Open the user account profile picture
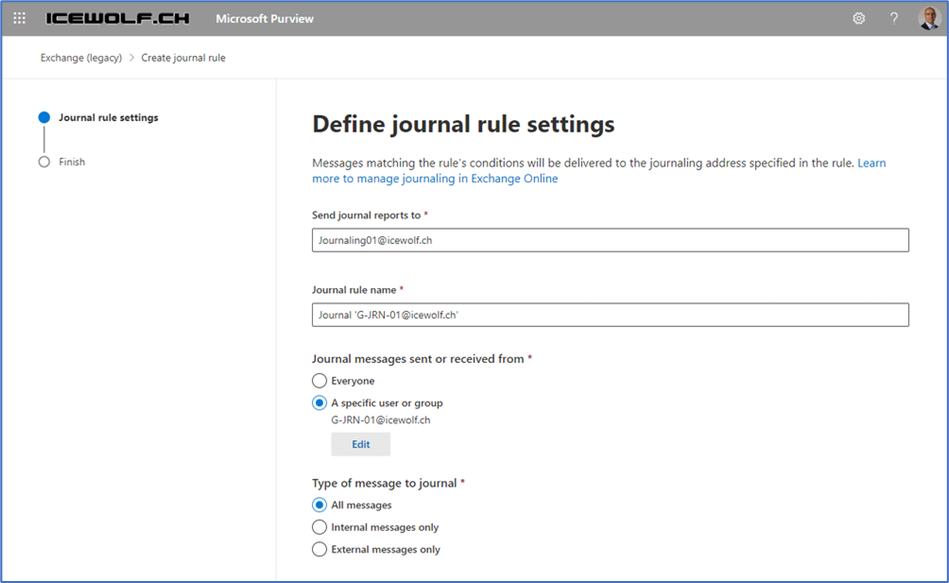This screenshot has width=949, height=583. [928, 18]
